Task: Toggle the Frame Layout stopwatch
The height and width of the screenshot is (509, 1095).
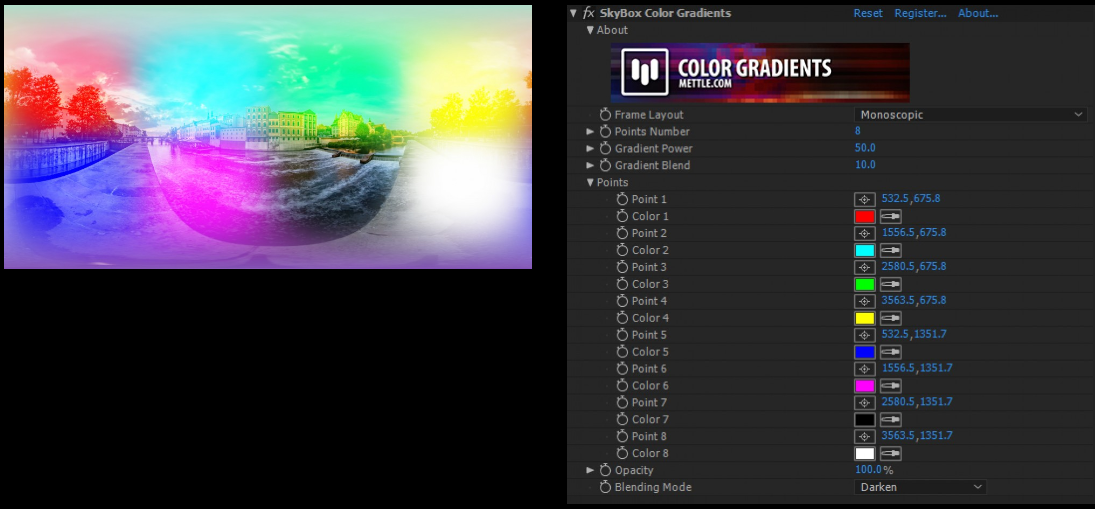Action: pos(605,115)
